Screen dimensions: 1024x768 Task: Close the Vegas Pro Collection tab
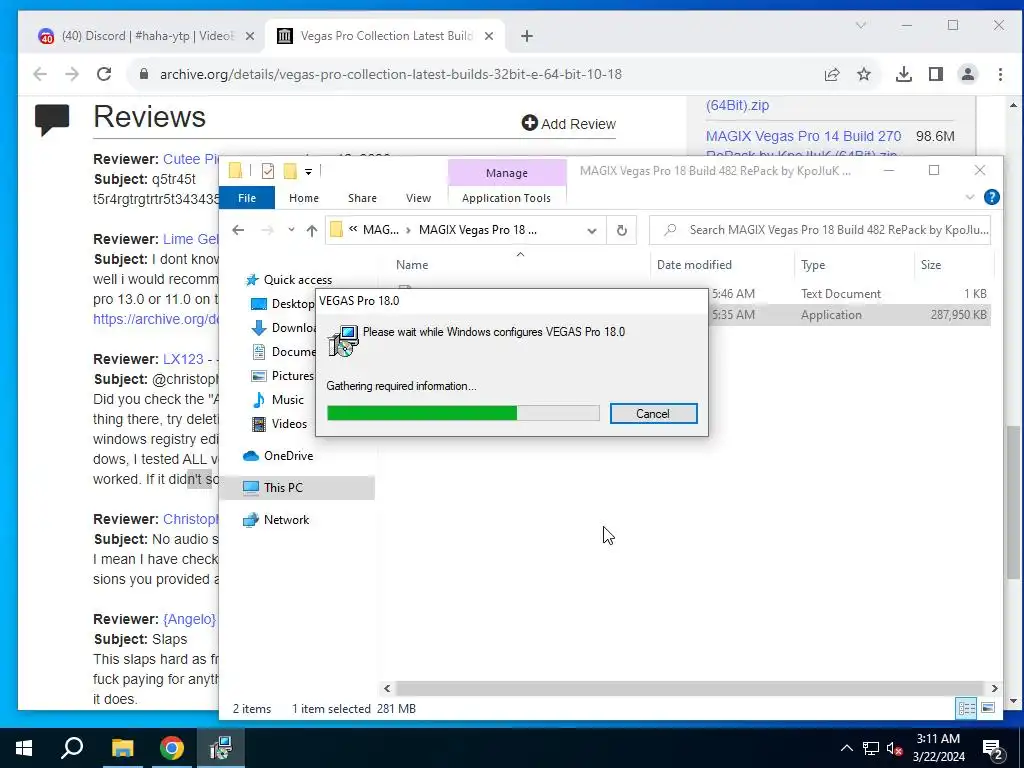coord(488,37)
